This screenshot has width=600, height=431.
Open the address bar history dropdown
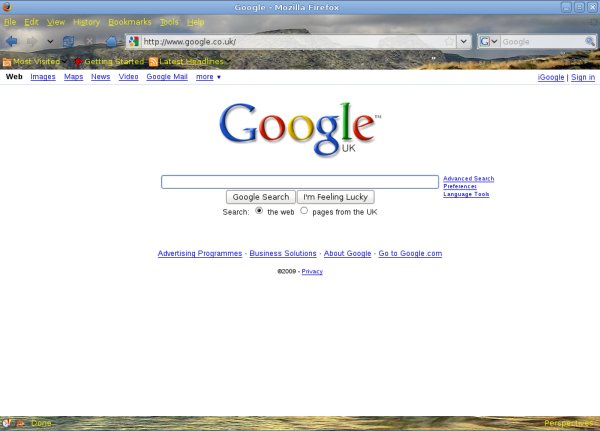pos(464,41)
